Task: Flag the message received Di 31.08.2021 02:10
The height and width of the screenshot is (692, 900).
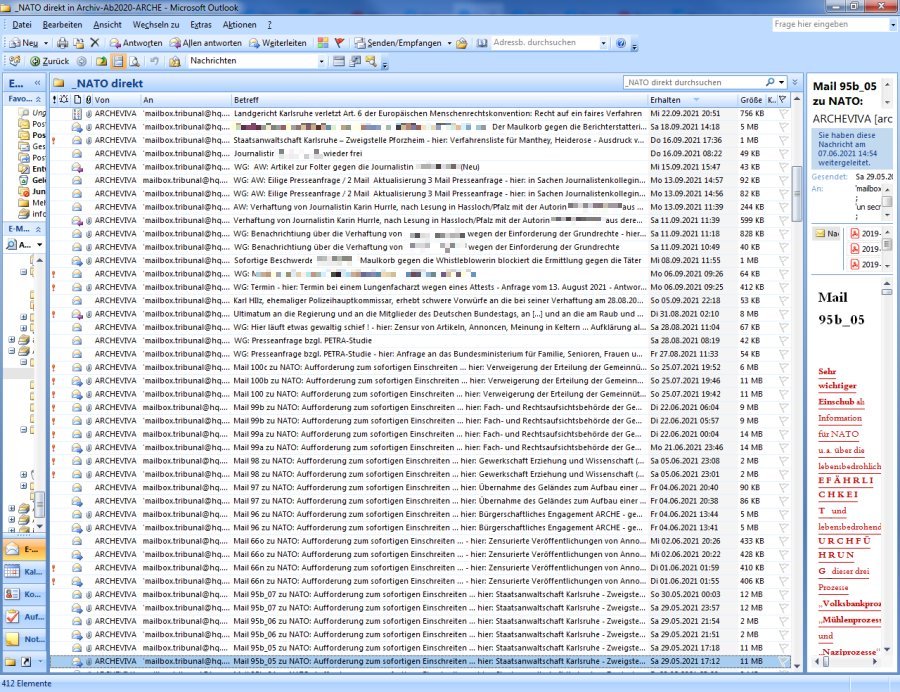Action: pos(783,314)
